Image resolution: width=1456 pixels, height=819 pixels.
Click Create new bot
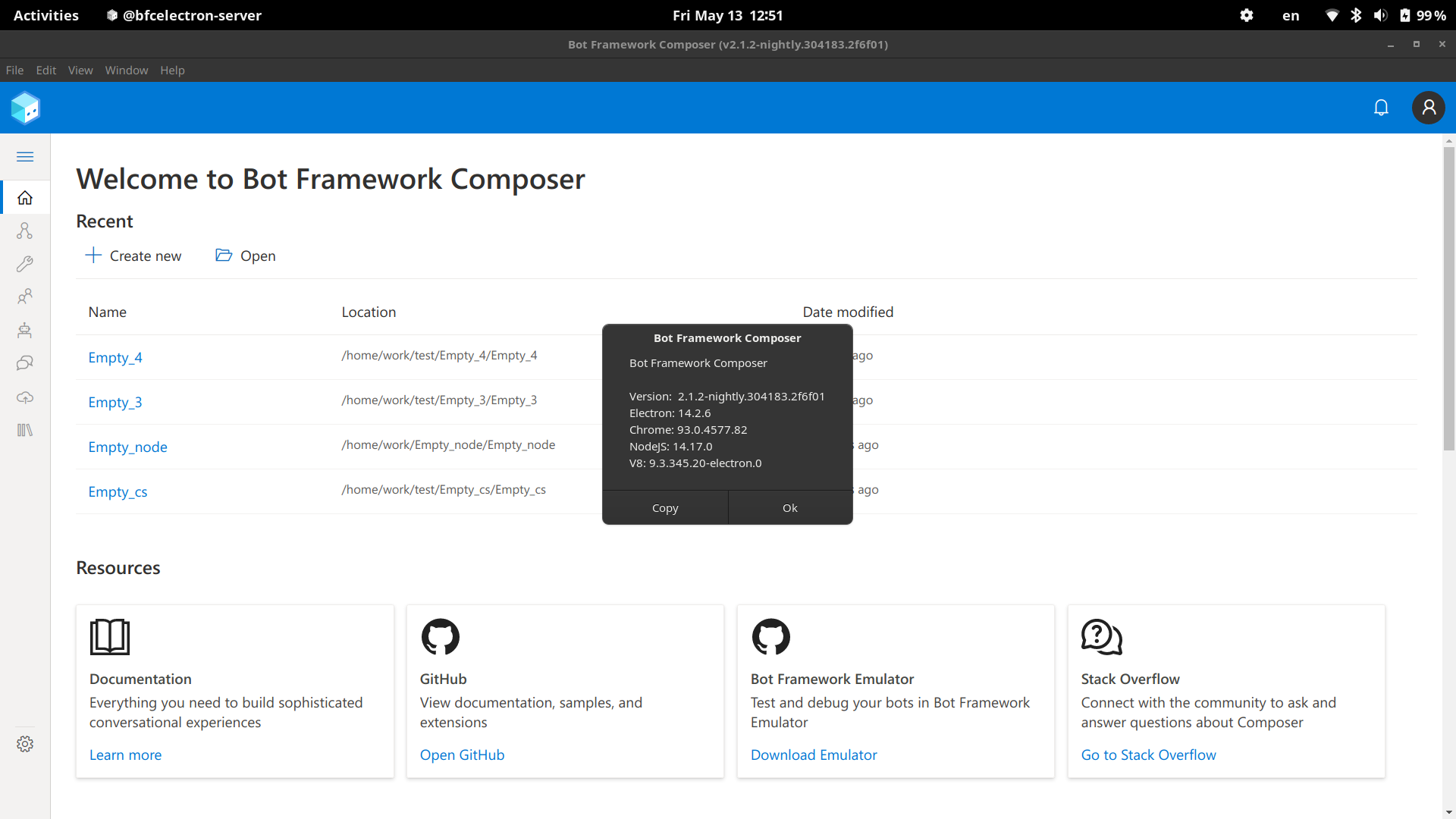133,256
